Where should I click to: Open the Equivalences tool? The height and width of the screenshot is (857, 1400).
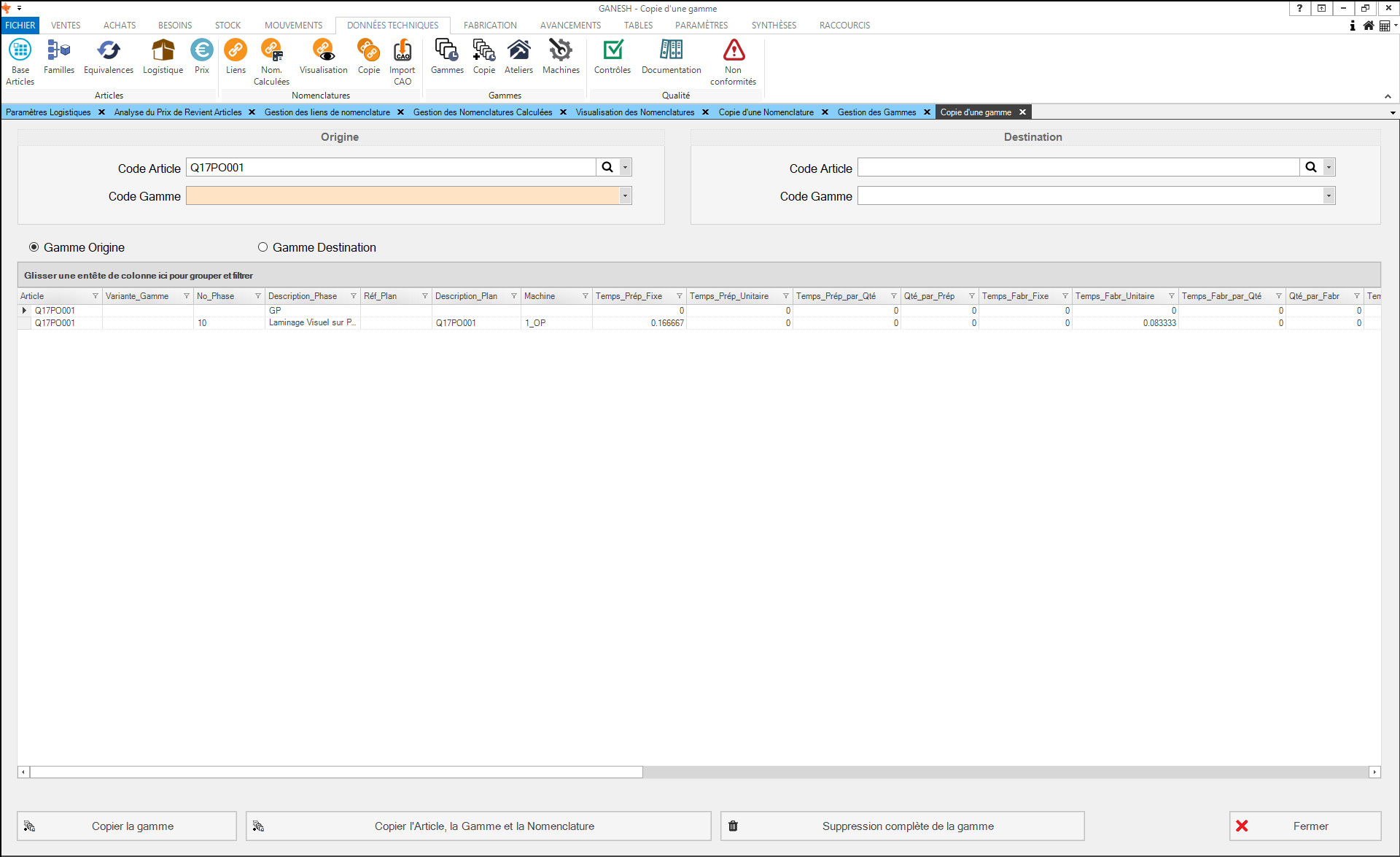tap(108, 58)
